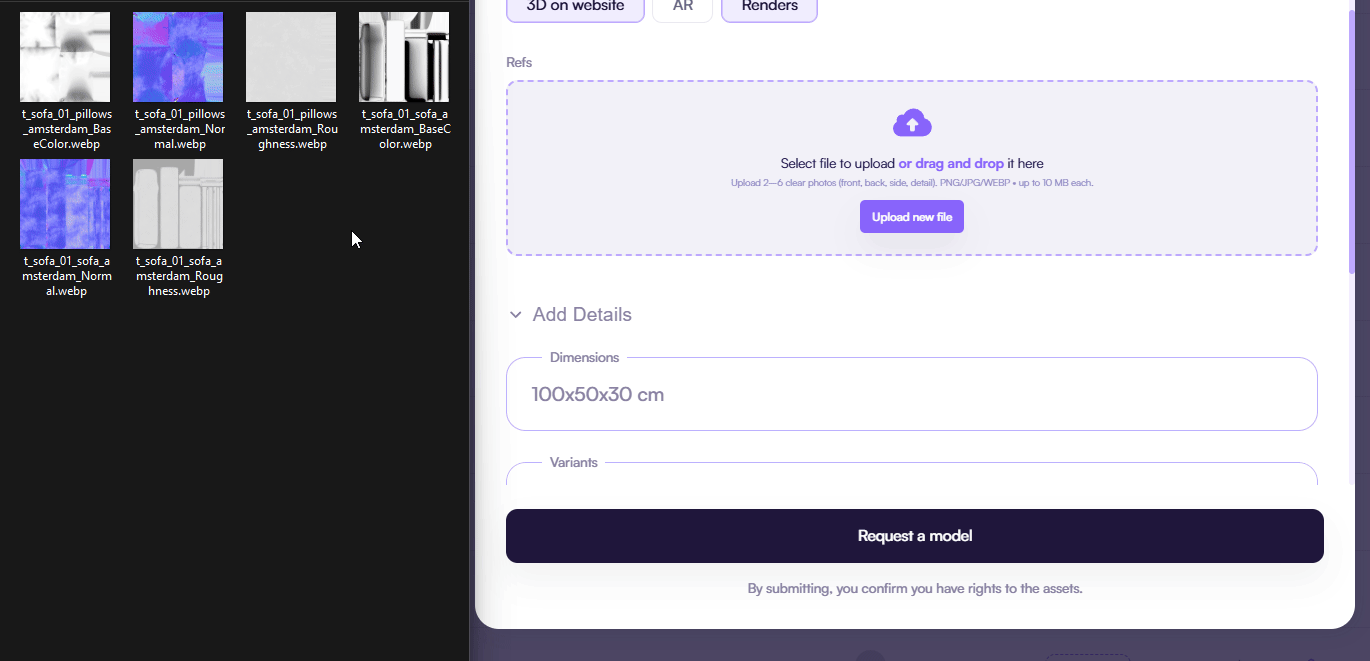The width and height of the screenshot is (1370, 661).
Task: Collapse the Add Details chevron
Action: (x=515, y=315)
